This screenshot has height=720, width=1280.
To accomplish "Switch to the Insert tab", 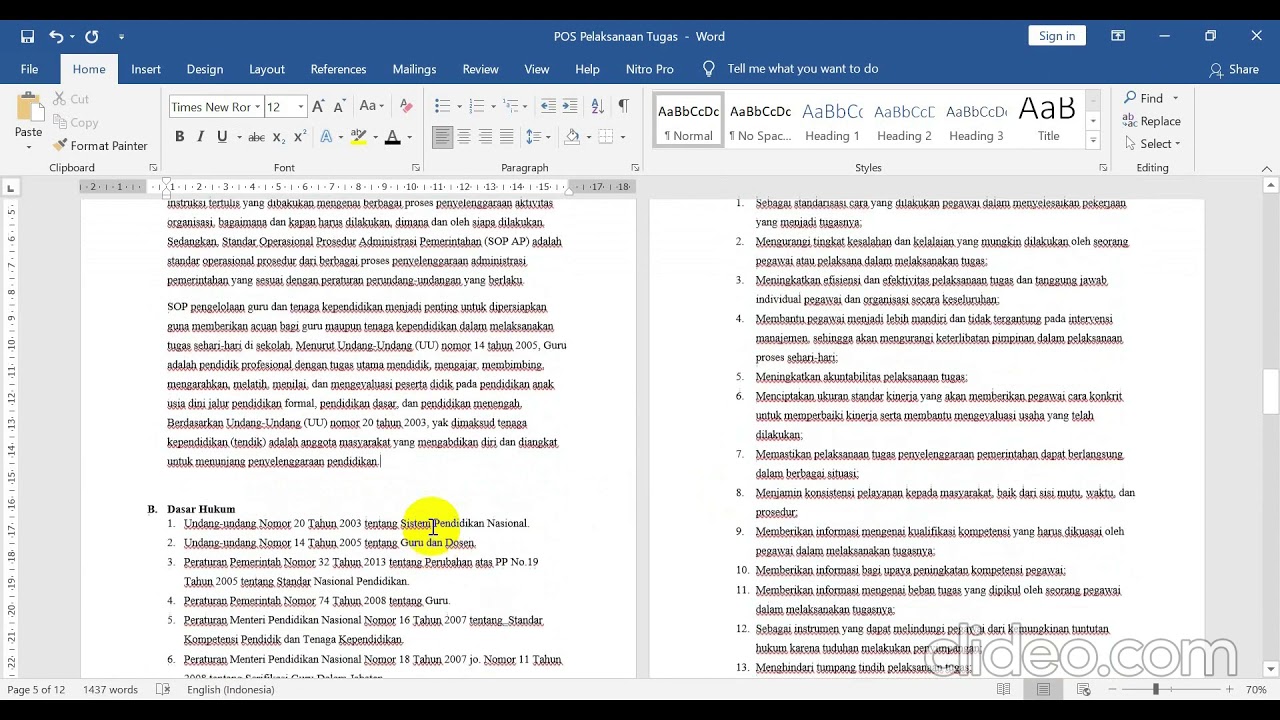I will (146, 69).
